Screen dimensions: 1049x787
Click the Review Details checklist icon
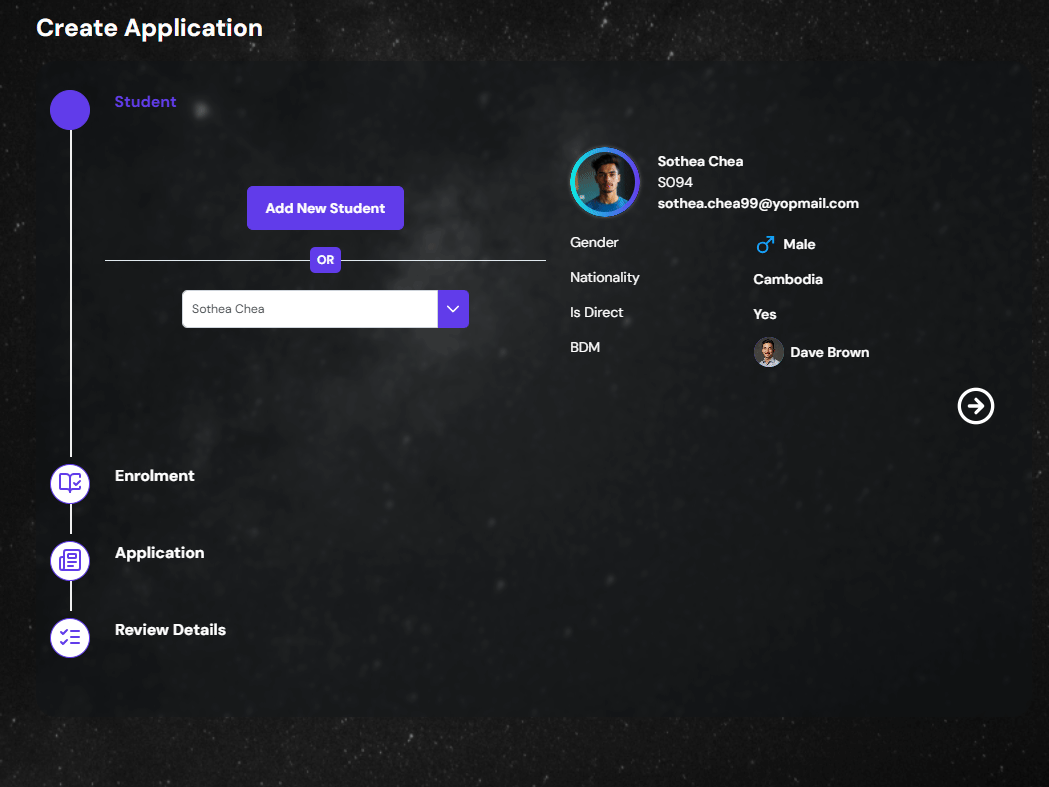[70, 637]
